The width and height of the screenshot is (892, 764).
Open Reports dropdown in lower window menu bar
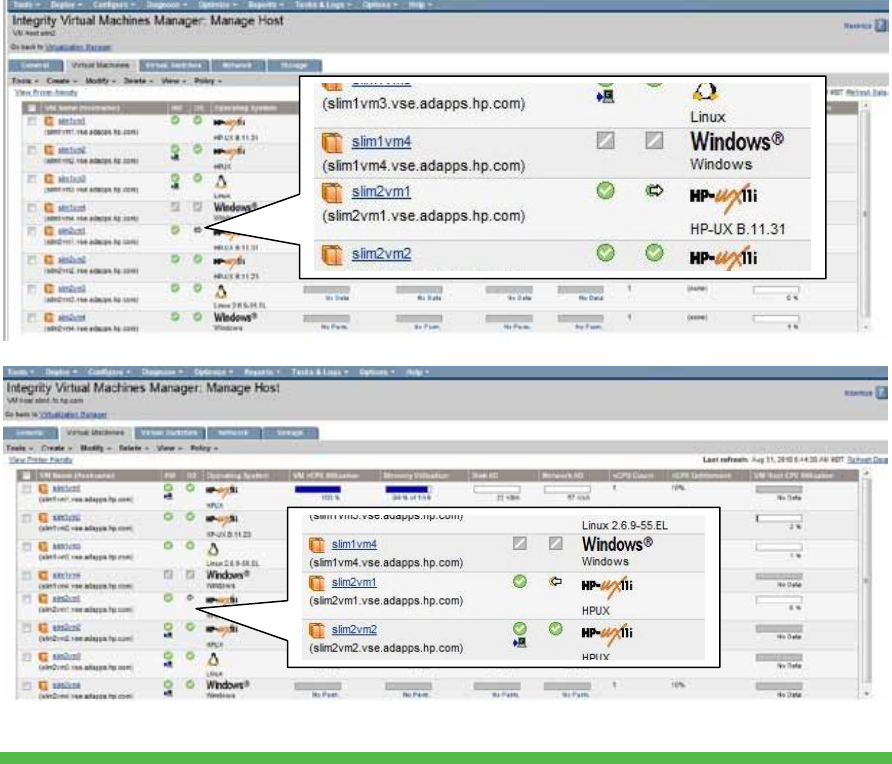pyautogui.click(x=261, y=372)
